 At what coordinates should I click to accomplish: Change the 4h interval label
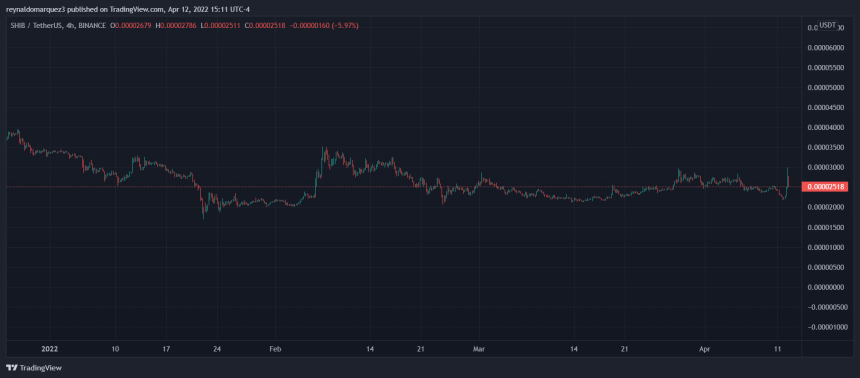click(72, 26)
